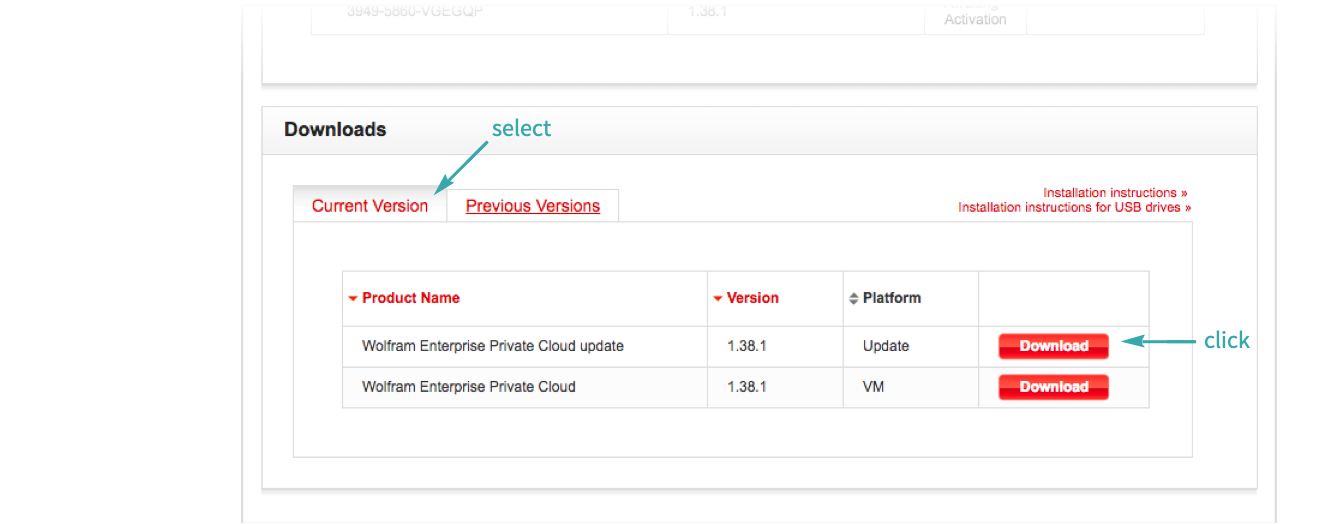Download the Wolfram Enterprise Private Cloud update
This screenshot has width=1340, height=524.
[x=1053, y=346]
